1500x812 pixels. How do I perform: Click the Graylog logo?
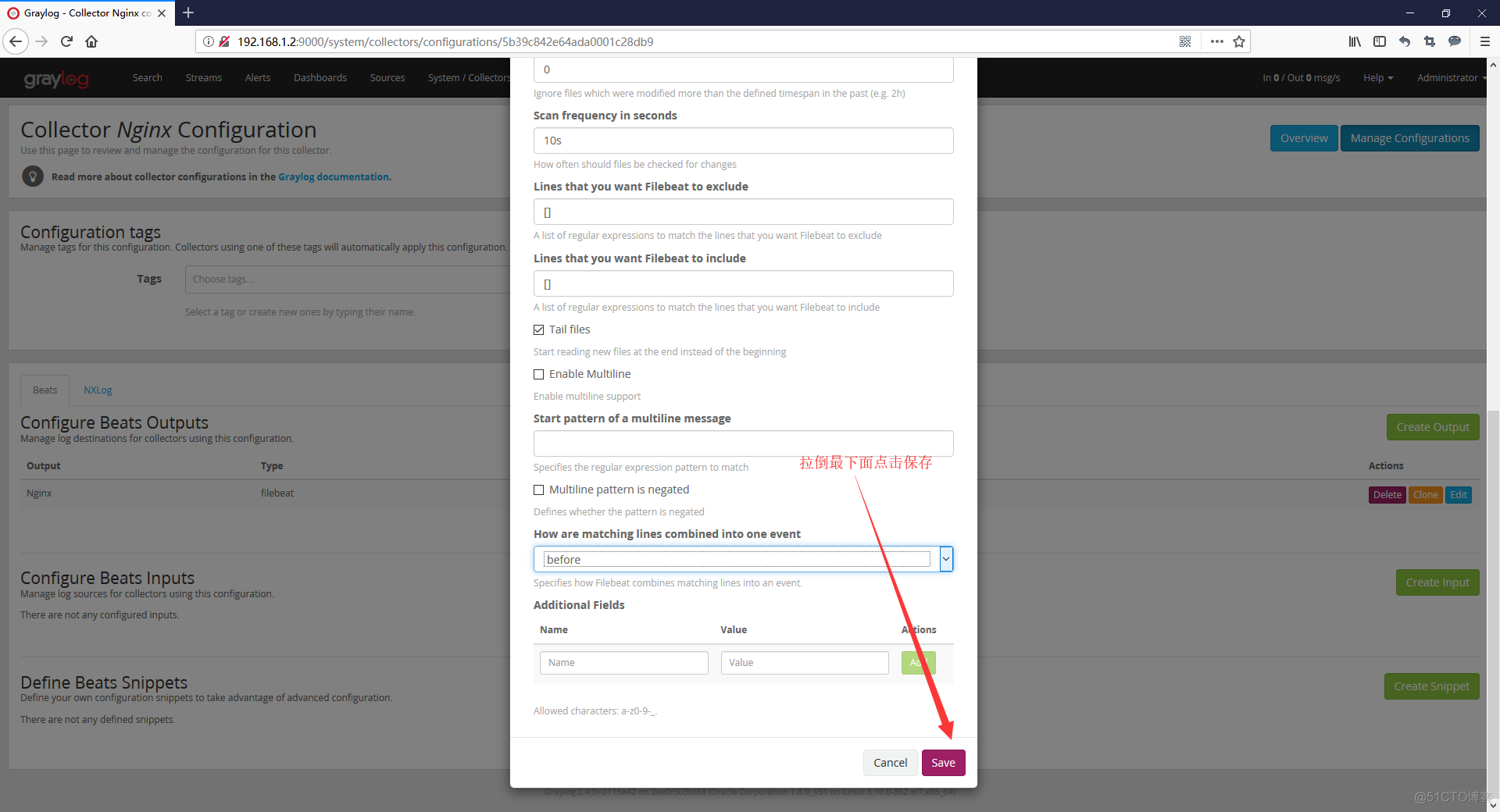(56, 78)
